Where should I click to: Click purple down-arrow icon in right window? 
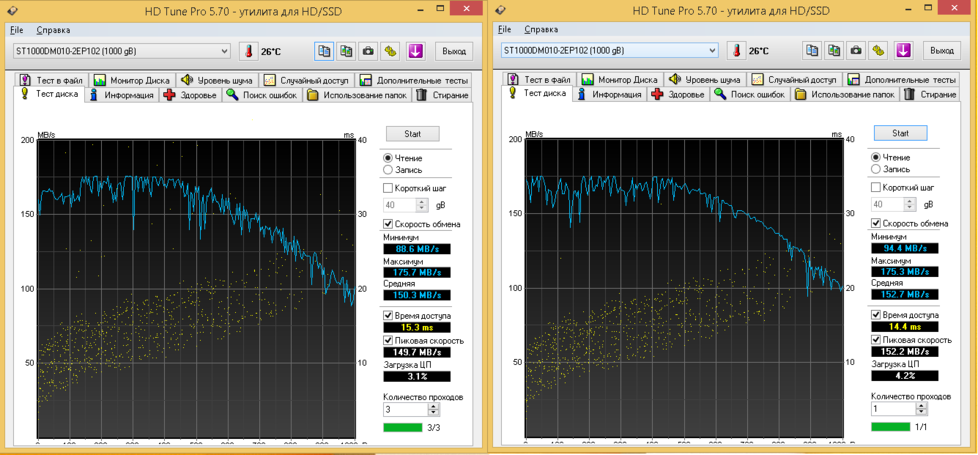pos(904,51)
